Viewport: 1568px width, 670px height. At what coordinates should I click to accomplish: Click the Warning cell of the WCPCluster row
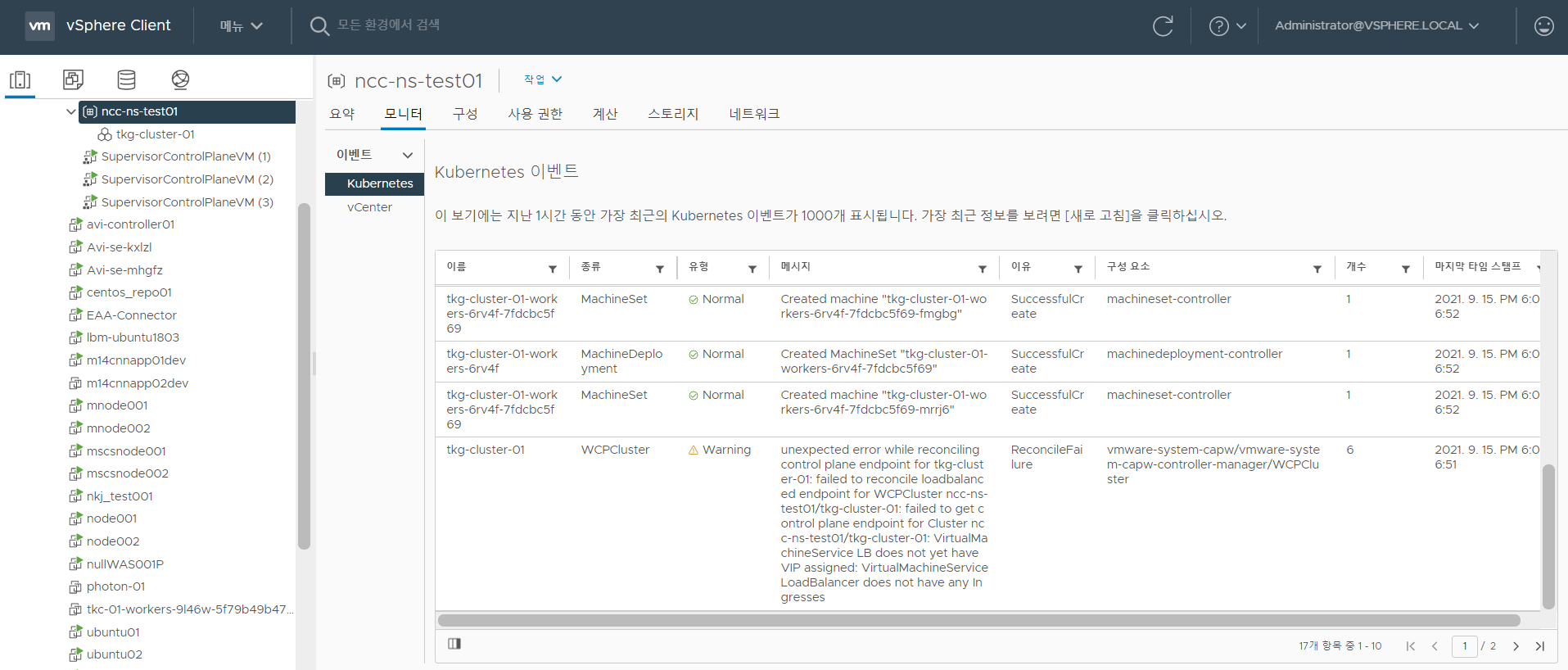[719, 450]
